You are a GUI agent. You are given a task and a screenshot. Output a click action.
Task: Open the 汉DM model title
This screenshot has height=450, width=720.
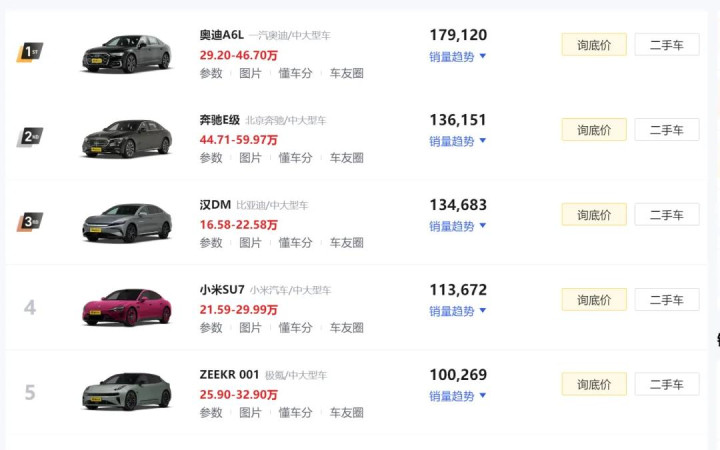[x=215, y=205]
